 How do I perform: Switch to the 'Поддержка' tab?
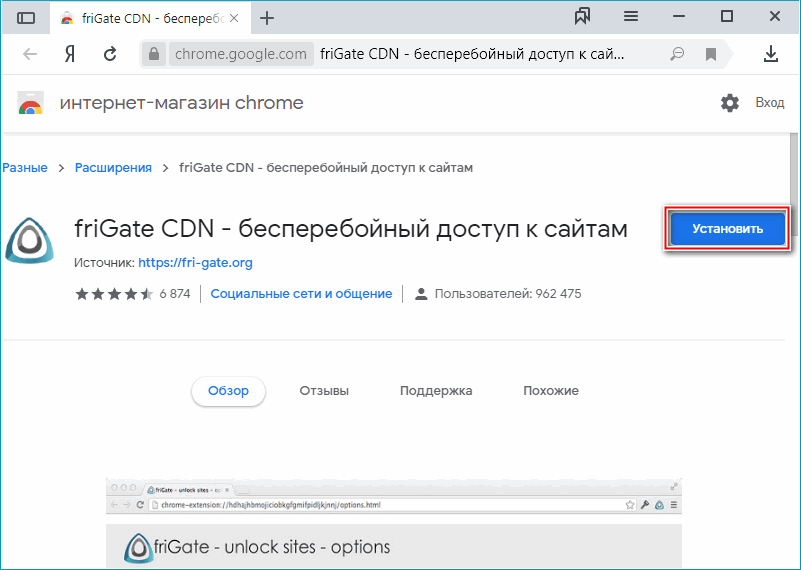pos(436,391)
